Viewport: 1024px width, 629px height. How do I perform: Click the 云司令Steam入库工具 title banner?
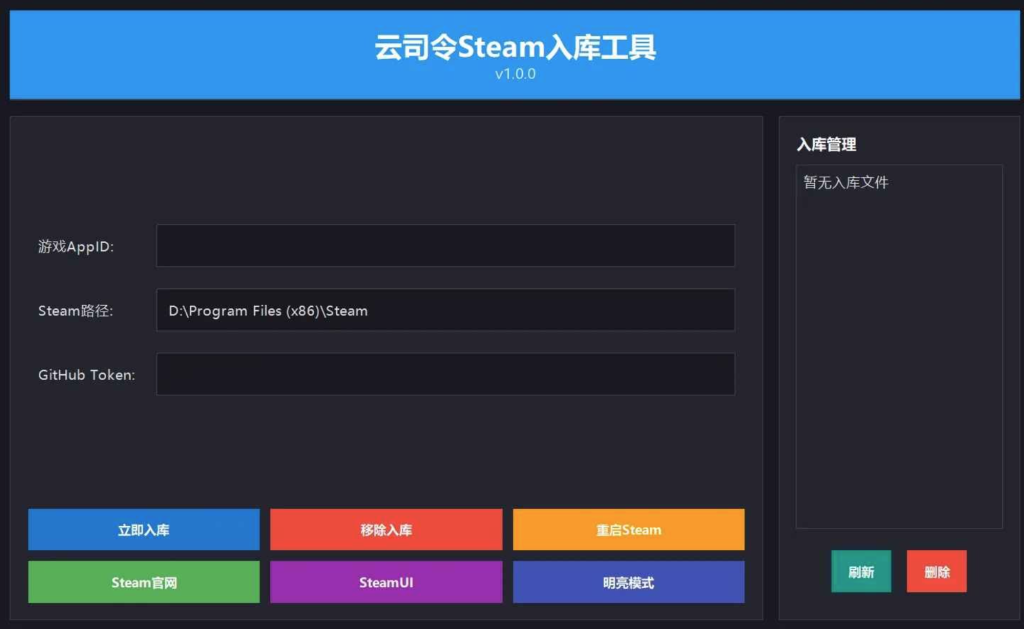tap(512, 48)
